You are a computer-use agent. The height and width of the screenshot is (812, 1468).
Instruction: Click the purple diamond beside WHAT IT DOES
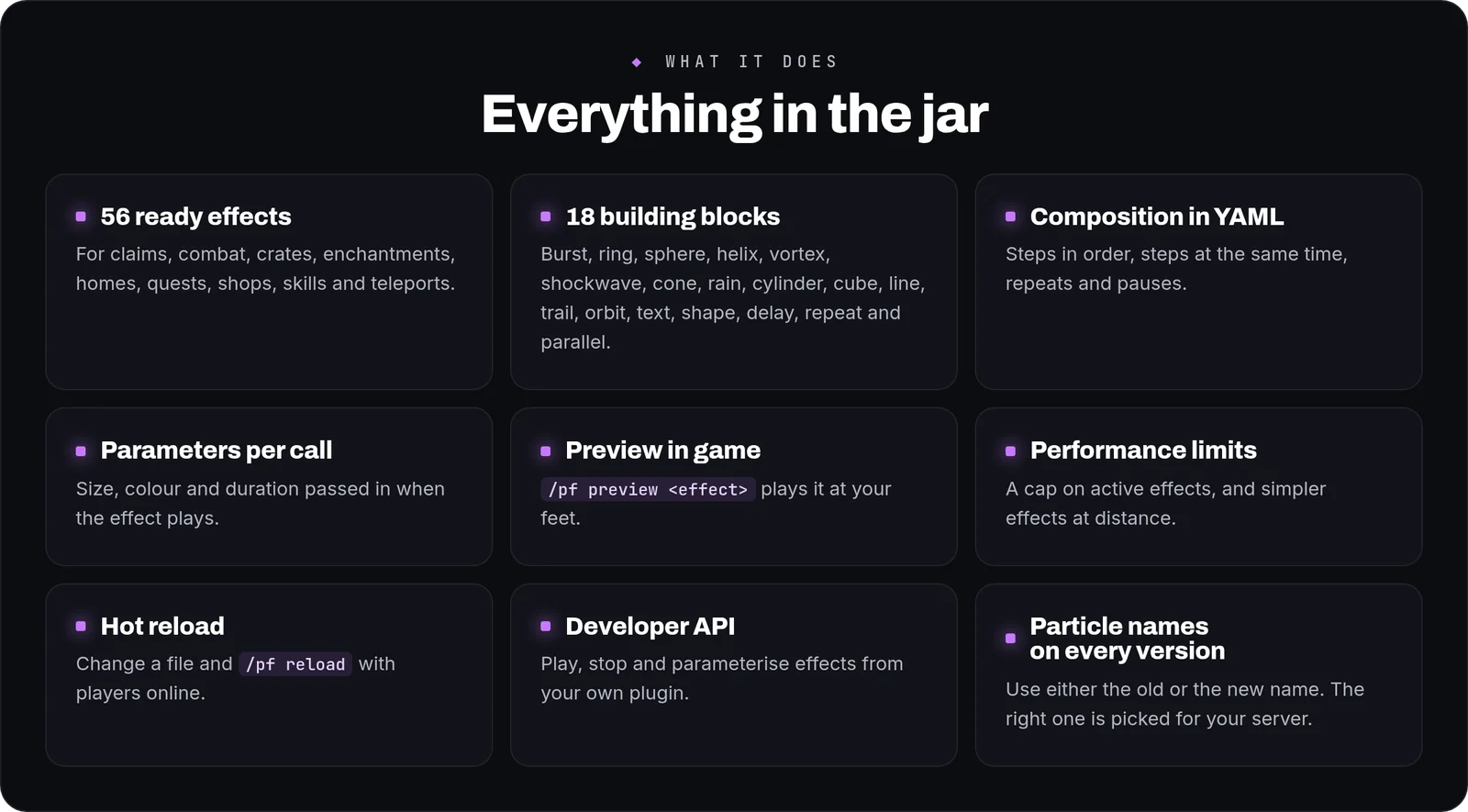pyautogui.click(x=637, y=62)
